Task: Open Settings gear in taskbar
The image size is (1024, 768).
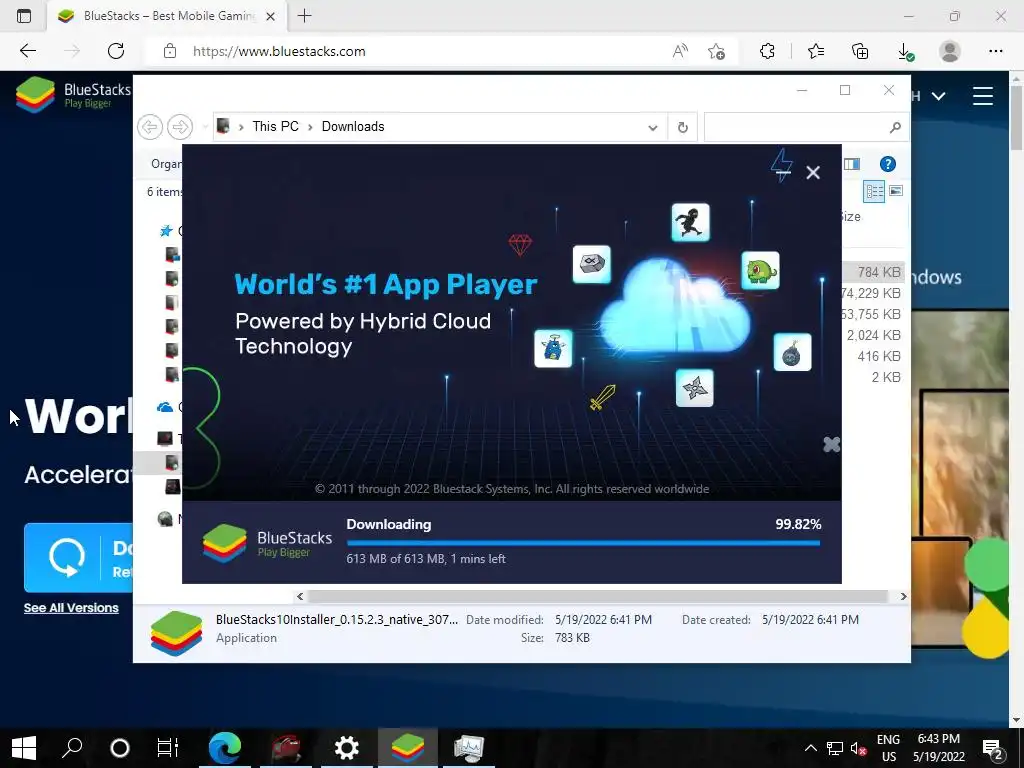Action: 346,748
